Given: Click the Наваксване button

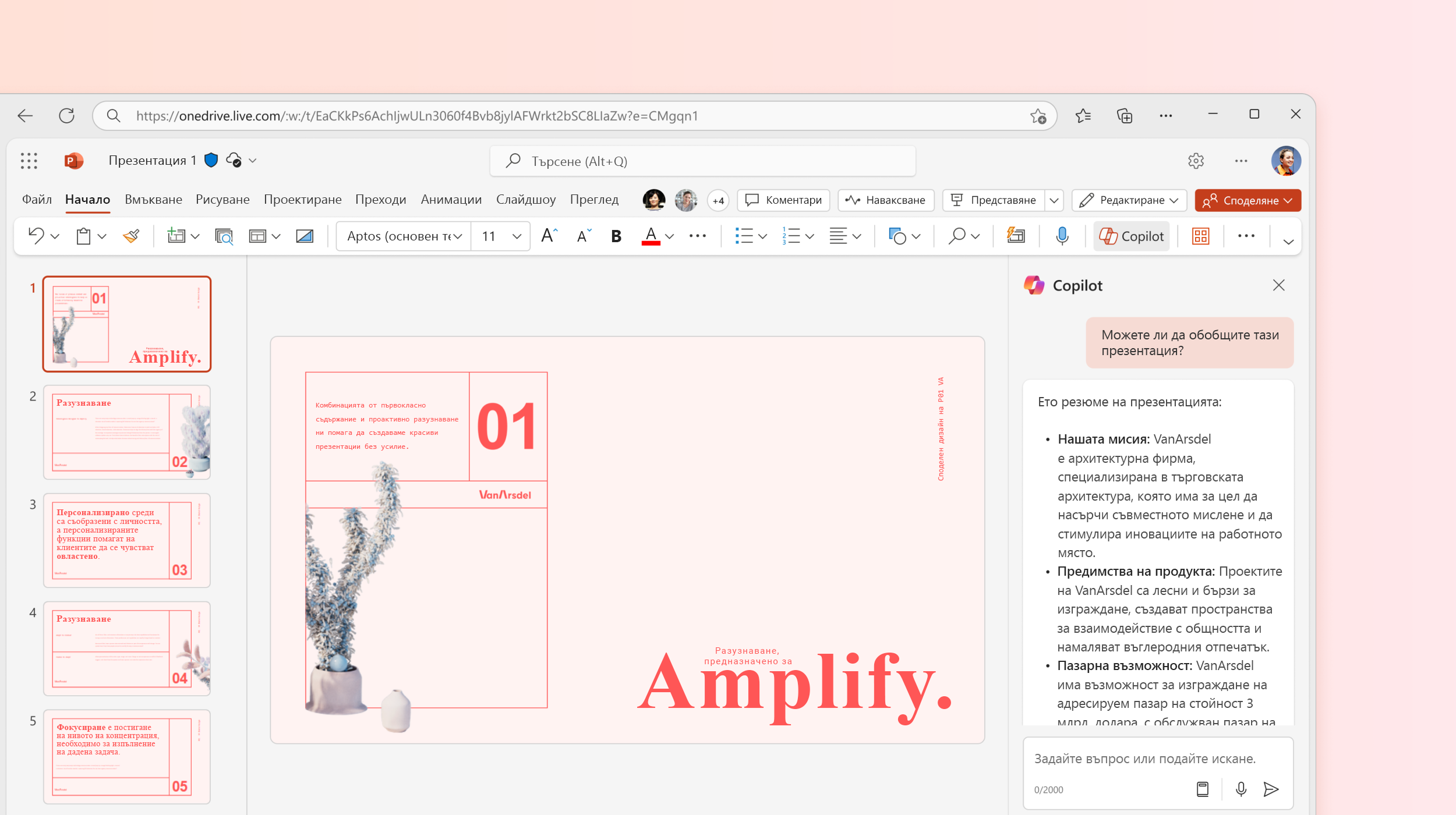Looking at the screenshot, I should coord(885,200).
